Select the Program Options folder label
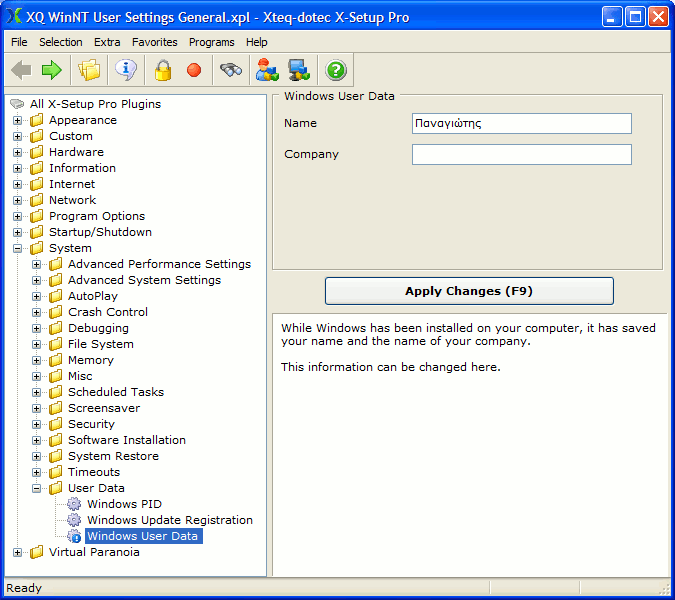675x600 pixels. (97, 216)
